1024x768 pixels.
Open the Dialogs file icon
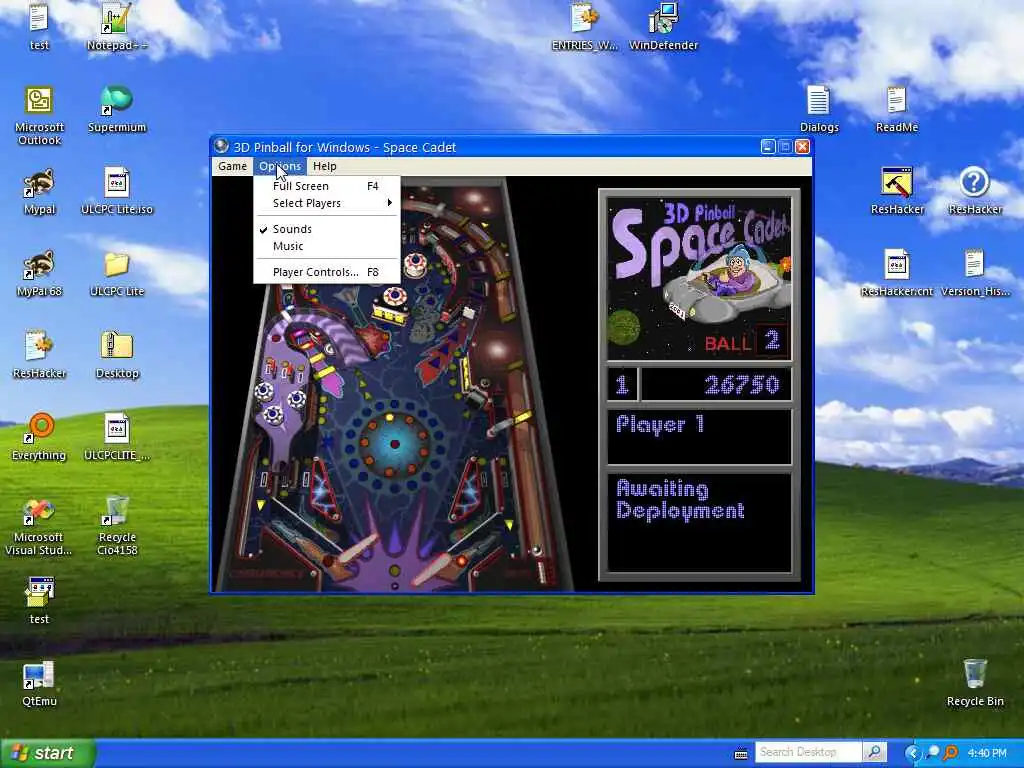click(x=819, y=108)
